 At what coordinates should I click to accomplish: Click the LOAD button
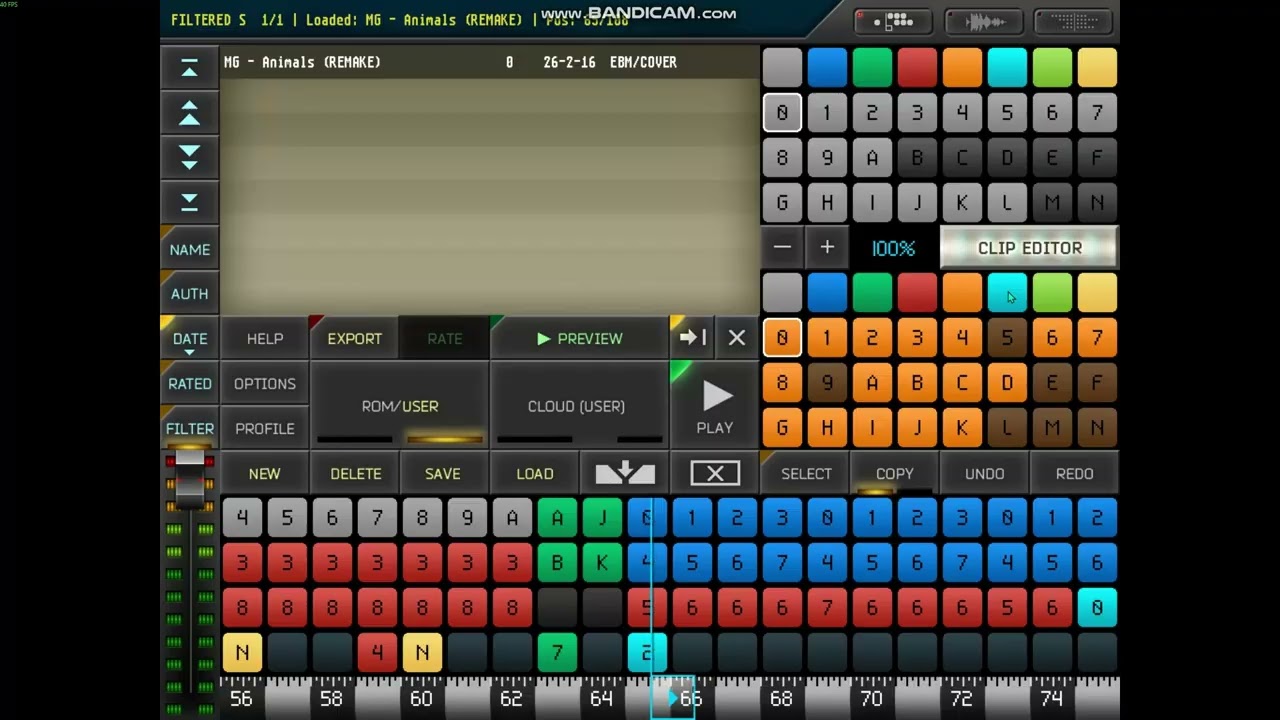pos(534,473)
